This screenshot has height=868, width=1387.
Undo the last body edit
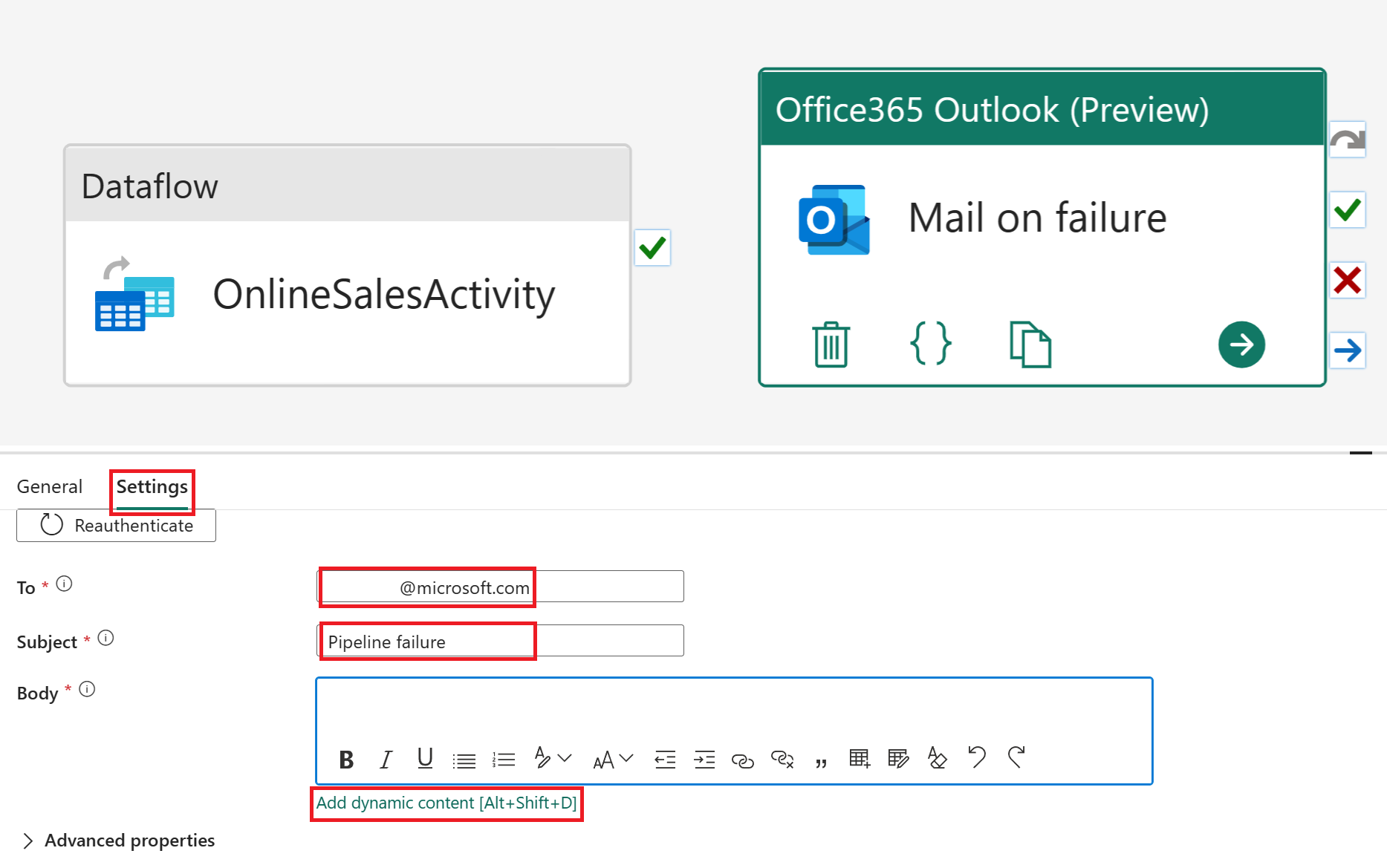[976, 759]
